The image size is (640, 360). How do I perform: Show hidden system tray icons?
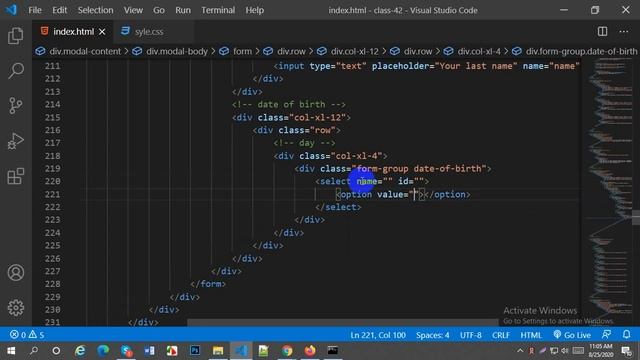[520, 351]
